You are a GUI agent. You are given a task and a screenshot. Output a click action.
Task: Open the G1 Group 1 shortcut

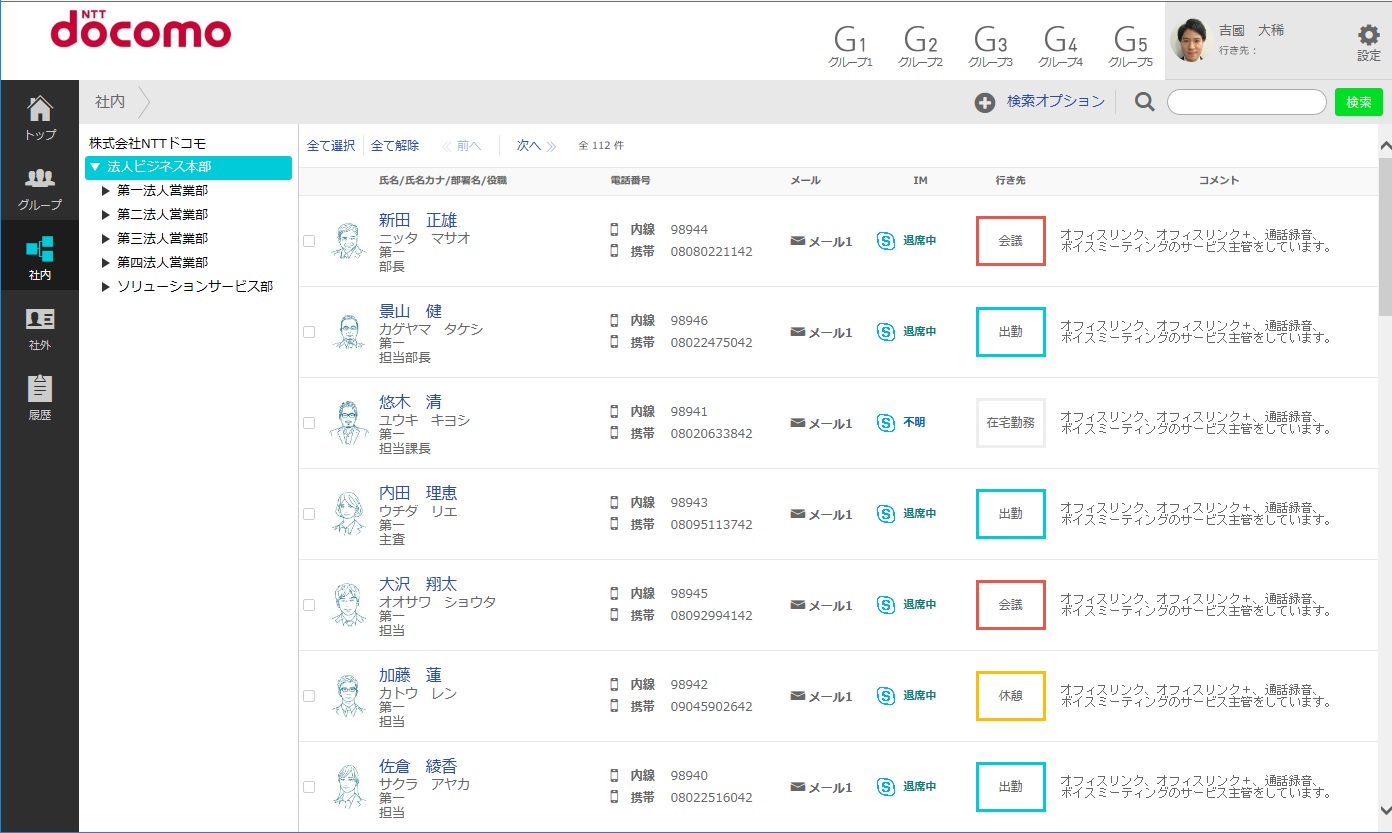pyautogui.click(x=850, y=47)
